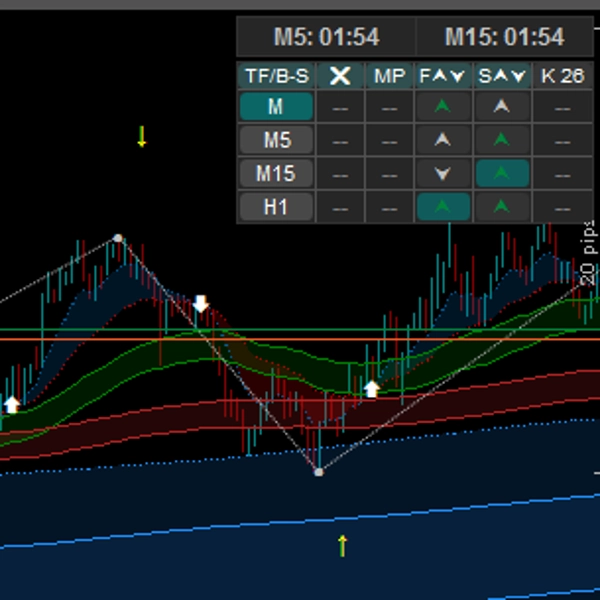The width and height of the screenshot is (600, 600).
Task: Click highlighted up arrow in M15 row S column
Action: pos(502,173)
